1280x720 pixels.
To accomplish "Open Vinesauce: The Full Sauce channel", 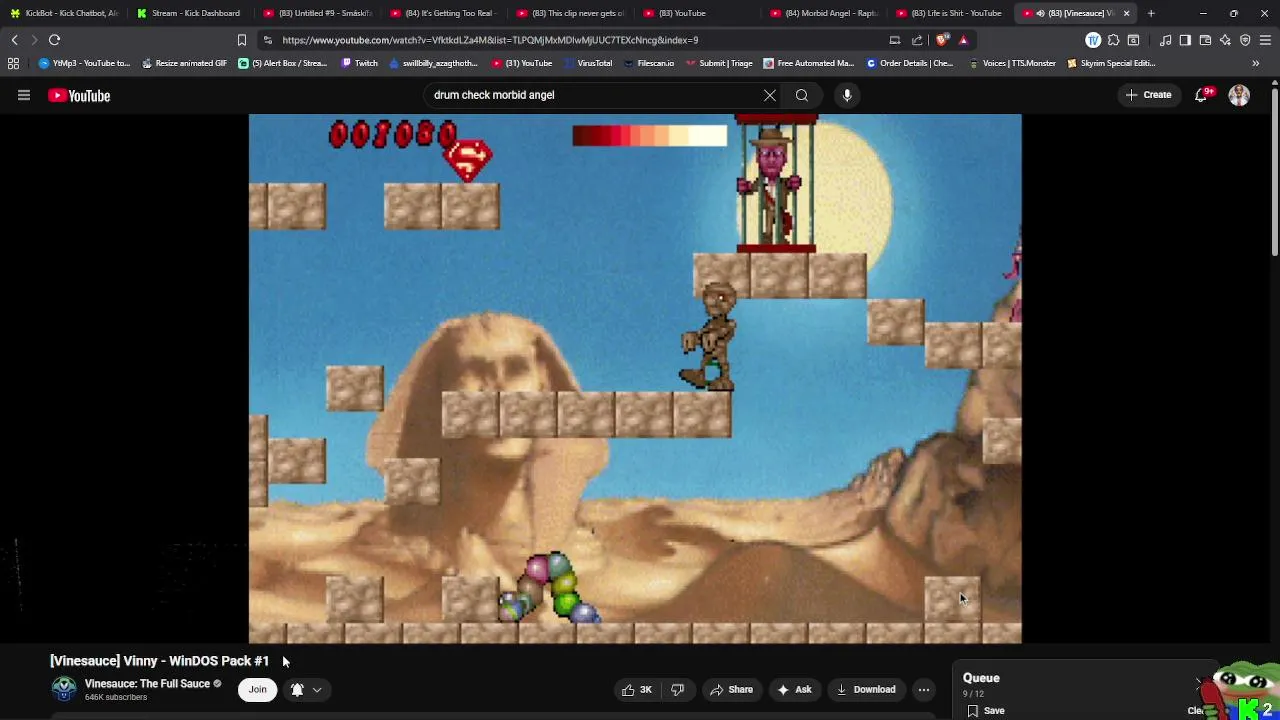I will tap(147, 684).
